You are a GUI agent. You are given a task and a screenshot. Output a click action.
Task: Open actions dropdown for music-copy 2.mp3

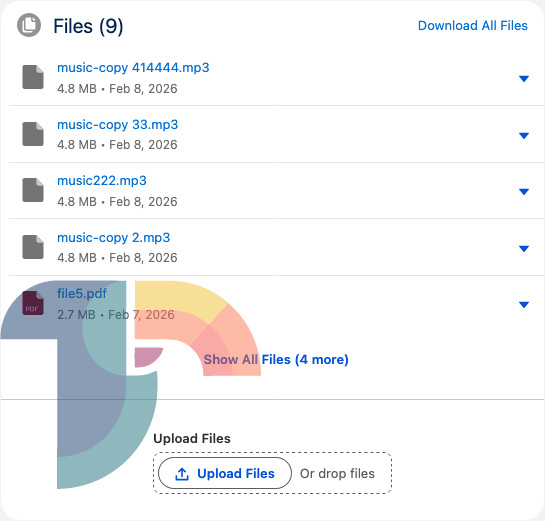coord(524,249)
